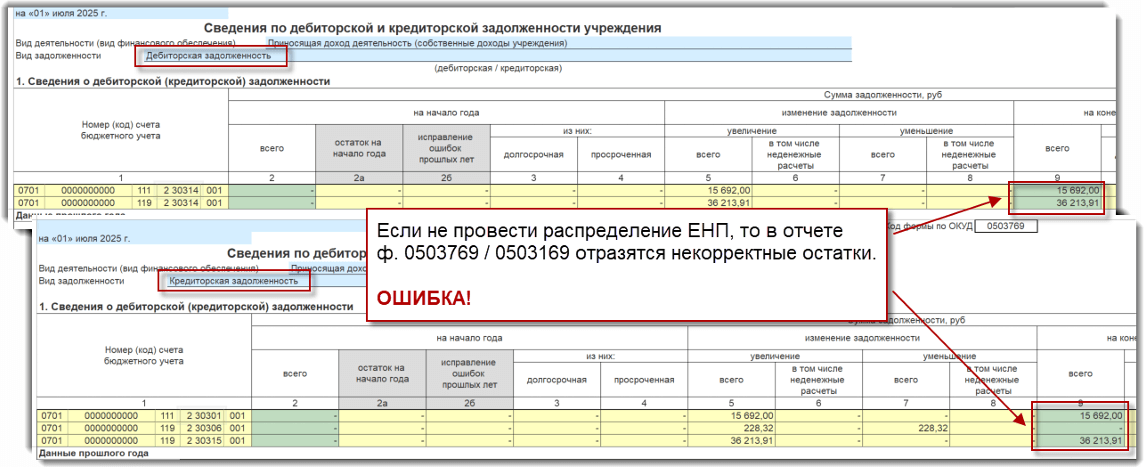This screenshot has height=467, width=1144.
Task: Click increase value 15 692,00 for account 2 30301
Action: [x=731, y=416]
